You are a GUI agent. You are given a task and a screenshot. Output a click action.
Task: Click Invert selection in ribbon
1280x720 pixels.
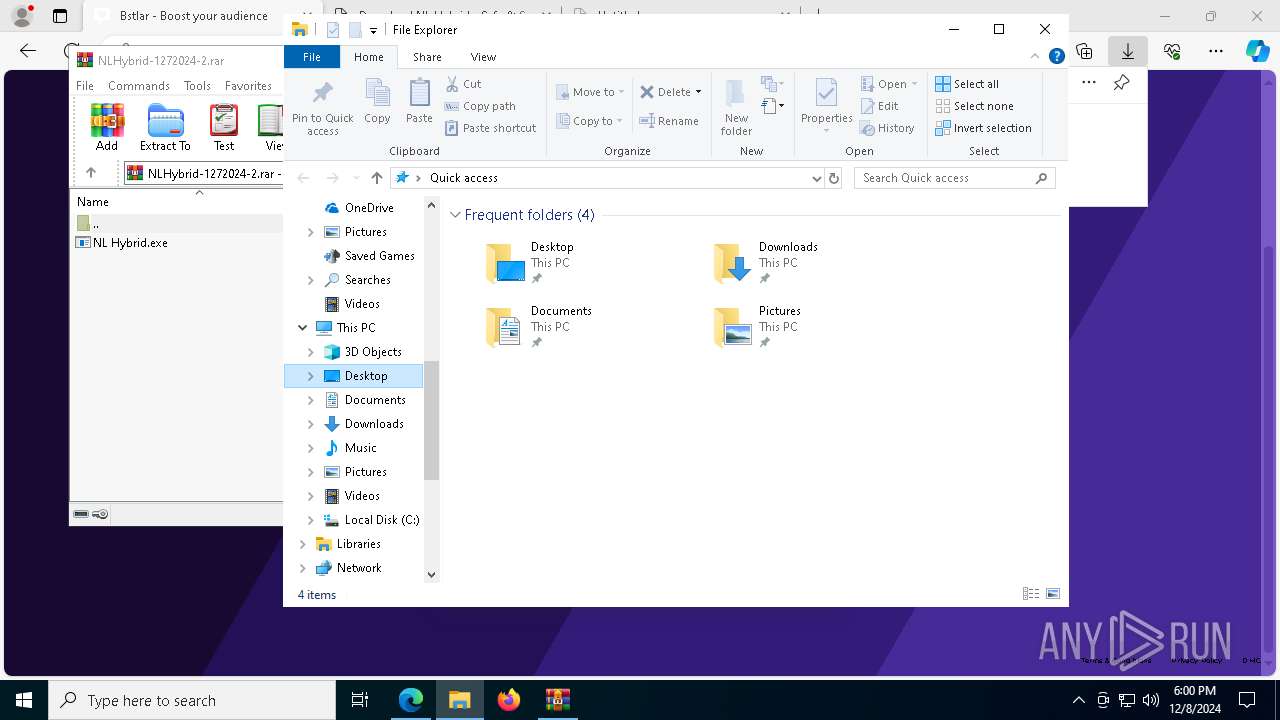tap(983, 128)
